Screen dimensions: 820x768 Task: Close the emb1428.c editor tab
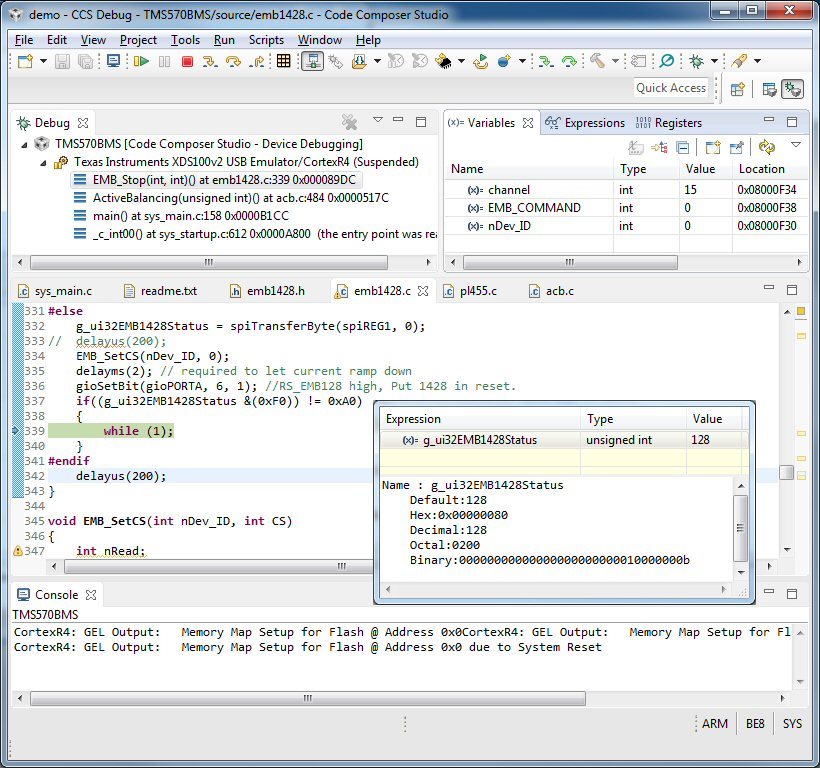423,291
